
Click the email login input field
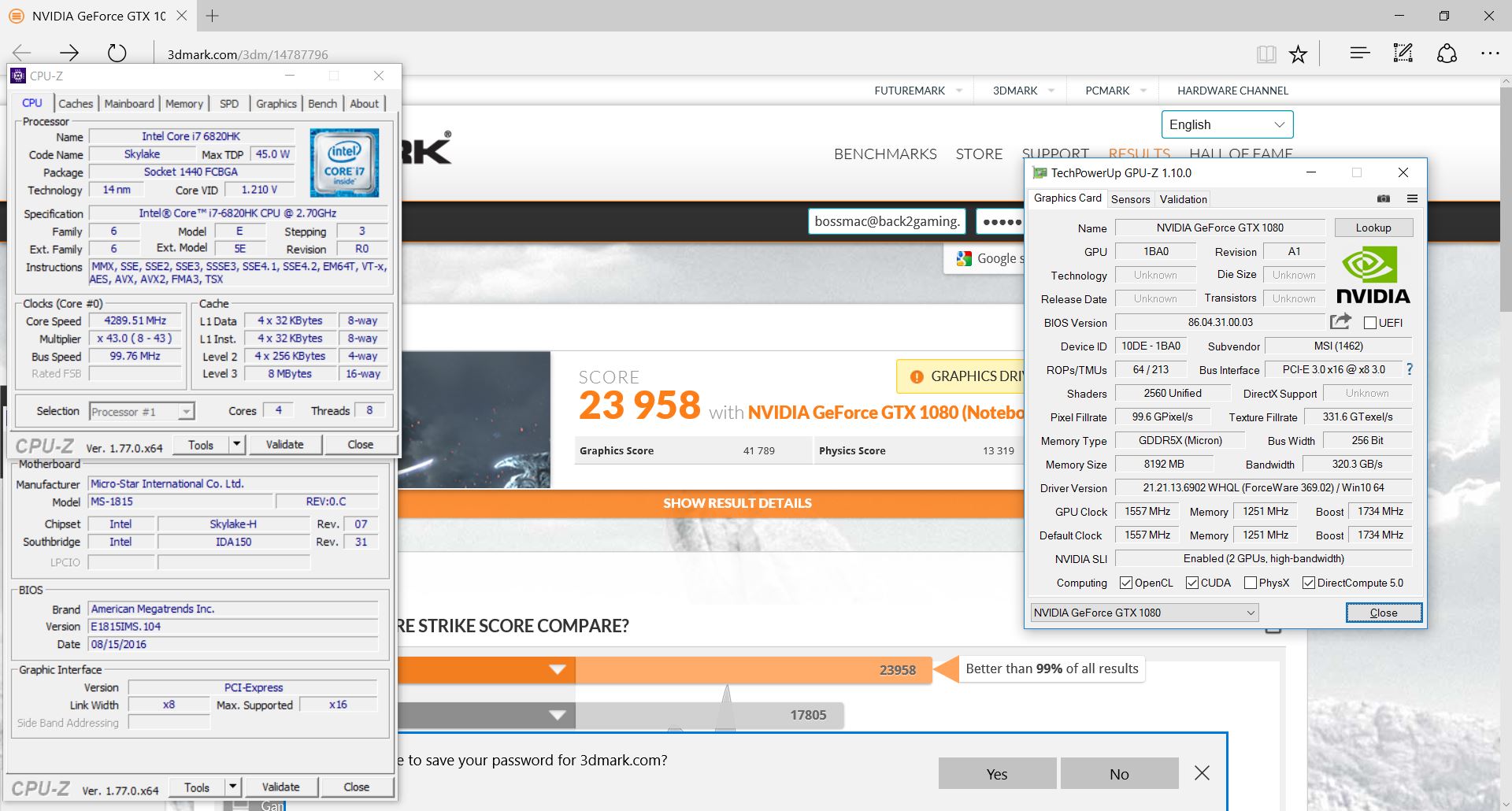pyautogui.click(x=888, y=221)
